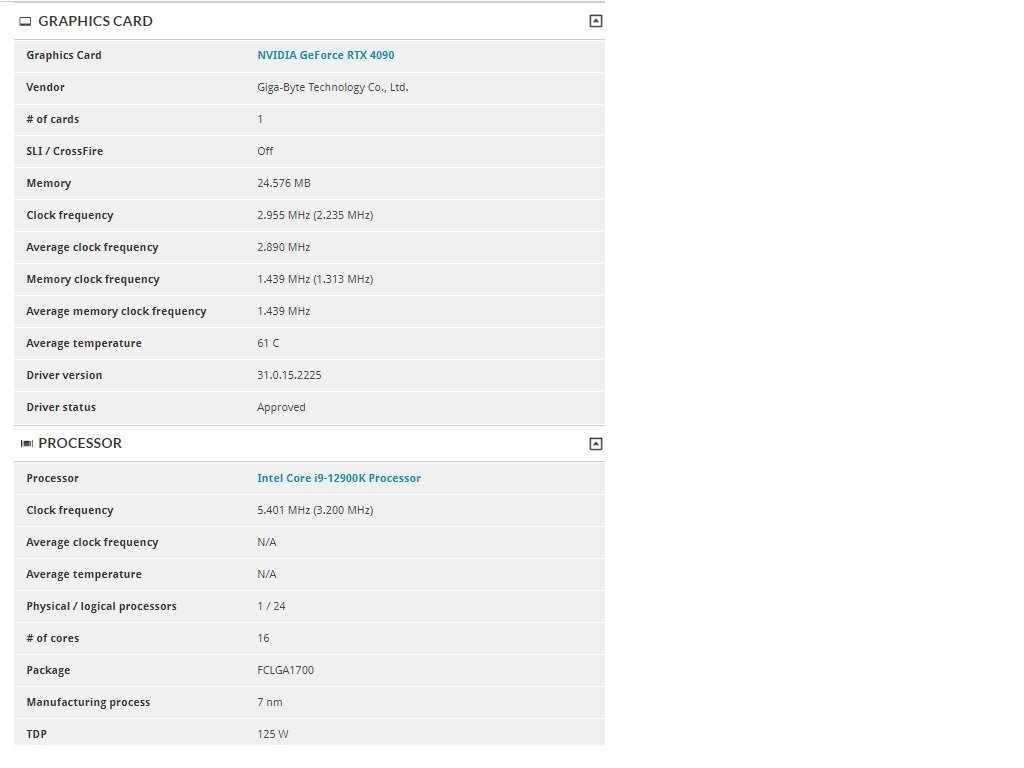
Task: Select driver version 31.0.15.2225
Action: pyautogui.click(x=289, y=376)
